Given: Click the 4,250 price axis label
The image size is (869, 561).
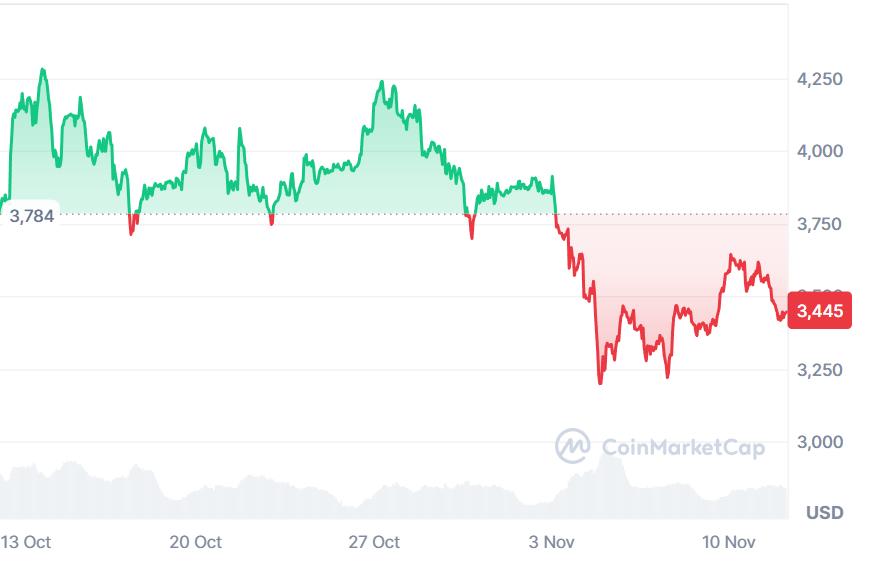Looking at the screenshot, I should click(x=820, y=79).
